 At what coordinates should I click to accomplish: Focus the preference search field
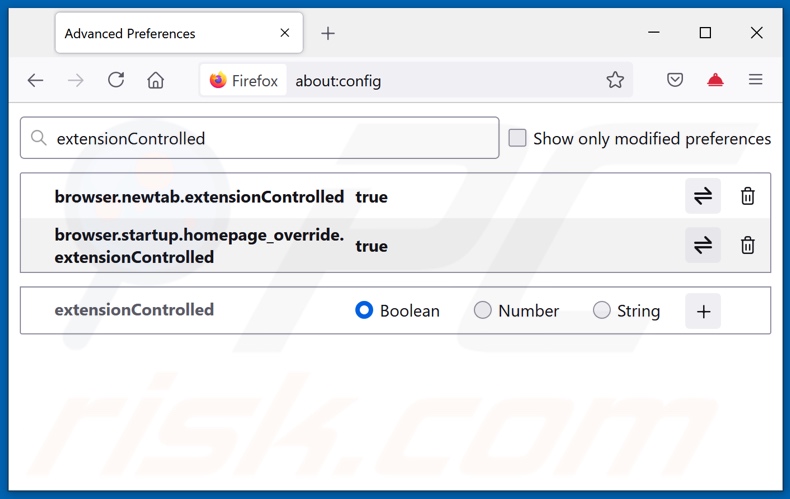pyautogui.click(x=259, y=138)
